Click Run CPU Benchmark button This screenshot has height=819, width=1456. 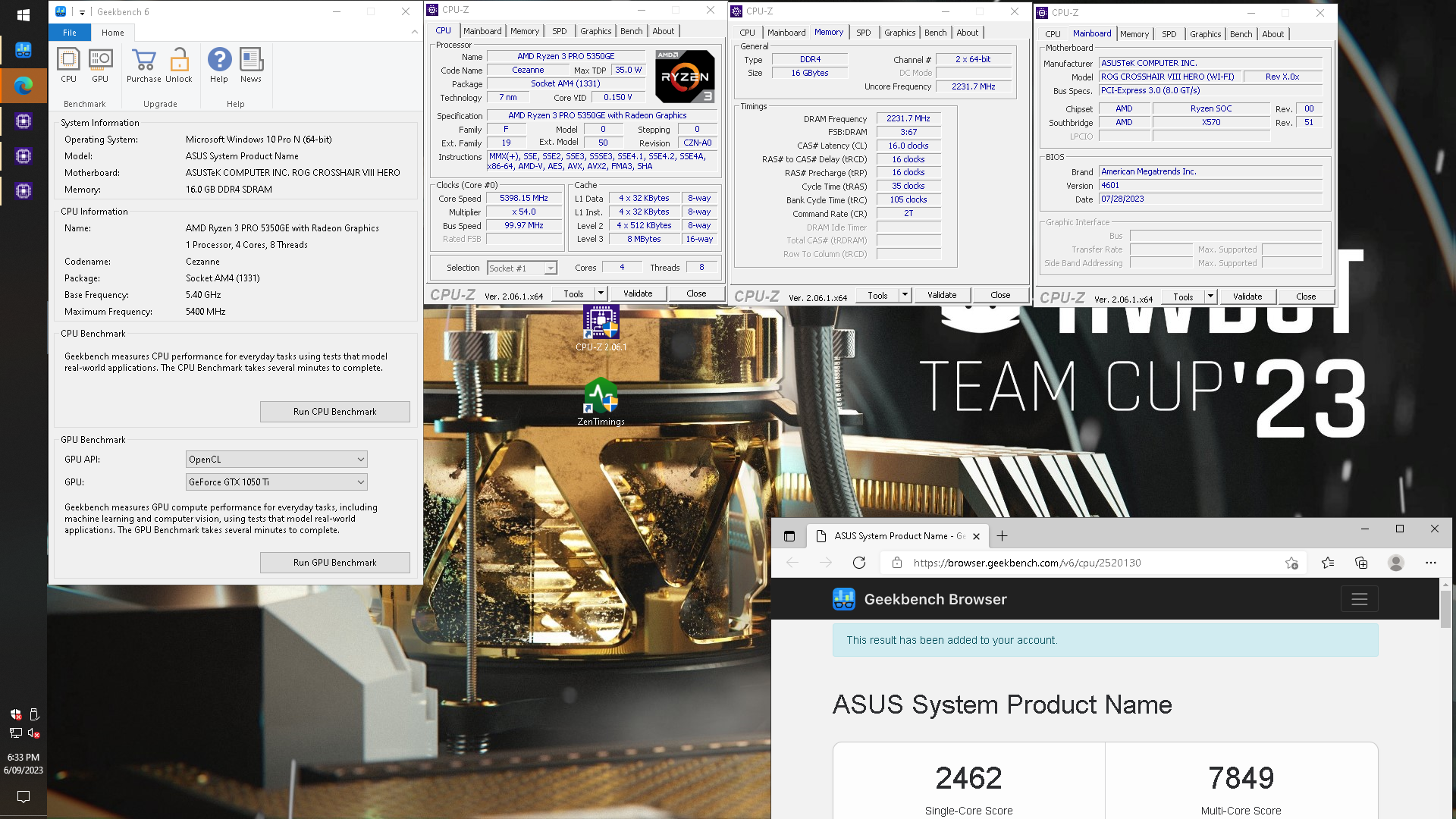334,412
